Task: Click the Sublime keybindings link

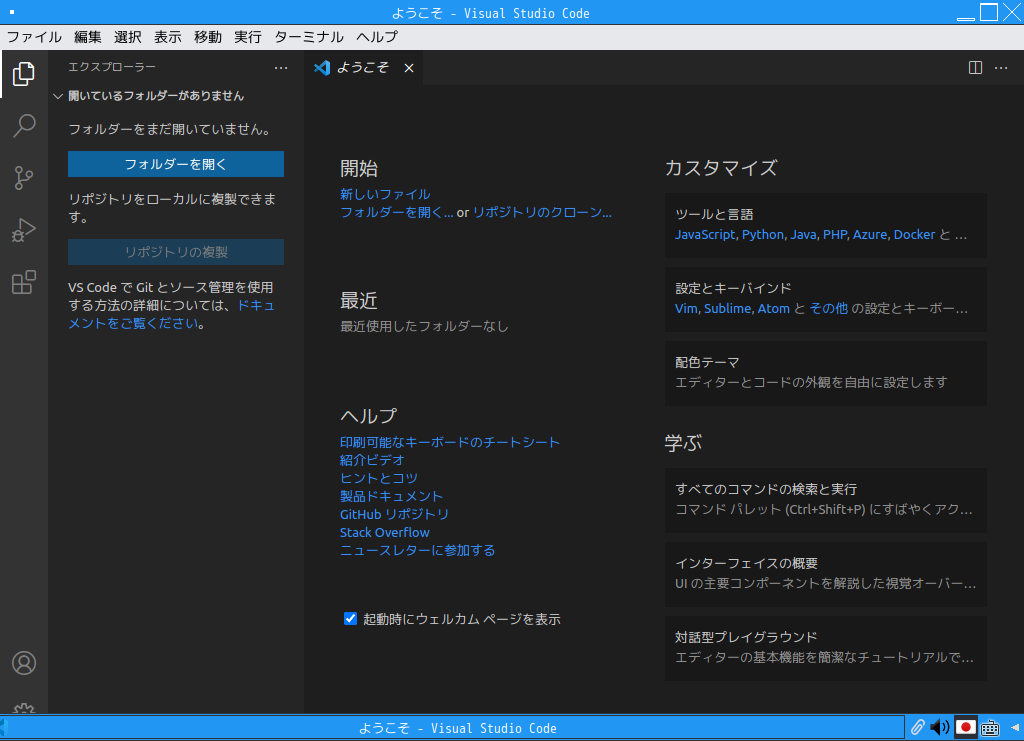Action: pos(728,308)
